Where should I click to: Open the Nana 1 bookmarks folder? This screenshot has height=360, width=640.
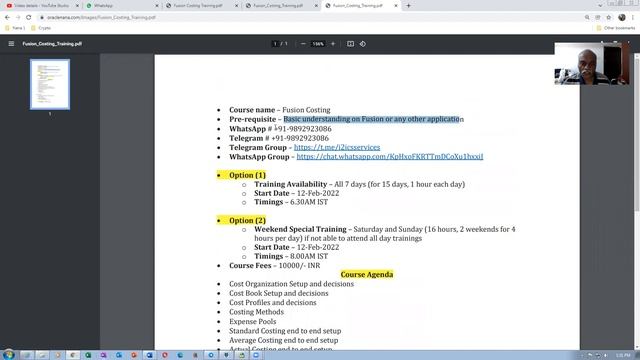(15, 28)
